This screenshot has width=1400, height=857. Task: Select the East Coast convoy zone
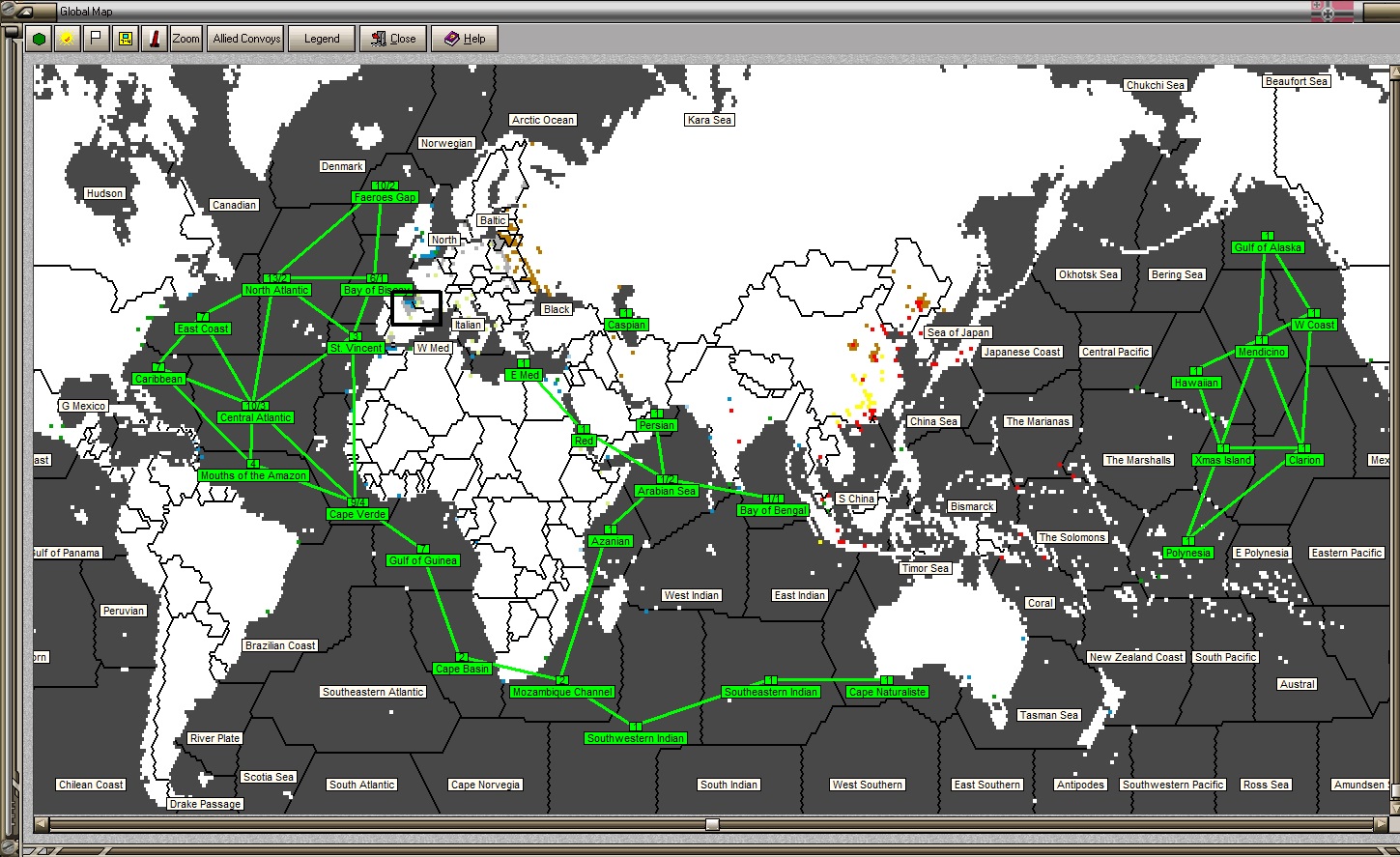pos(203,329)
